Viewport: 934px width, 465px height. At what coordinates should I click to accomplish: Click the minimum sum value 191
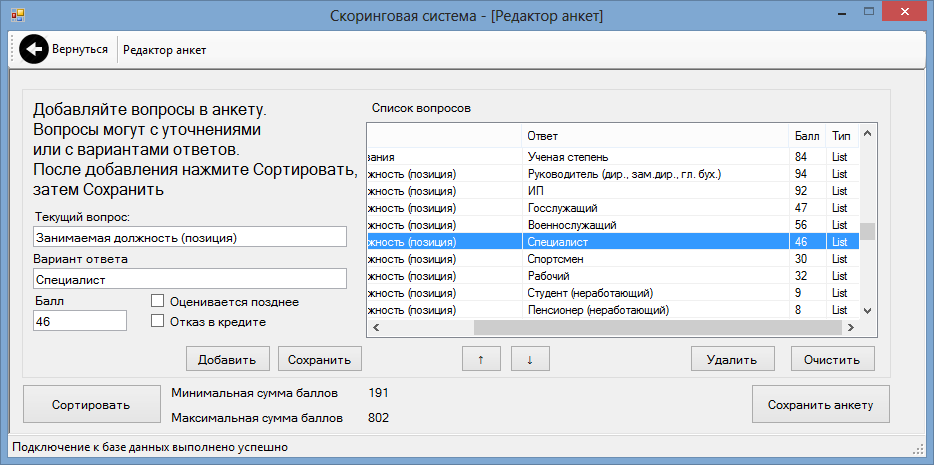point(378,393)
